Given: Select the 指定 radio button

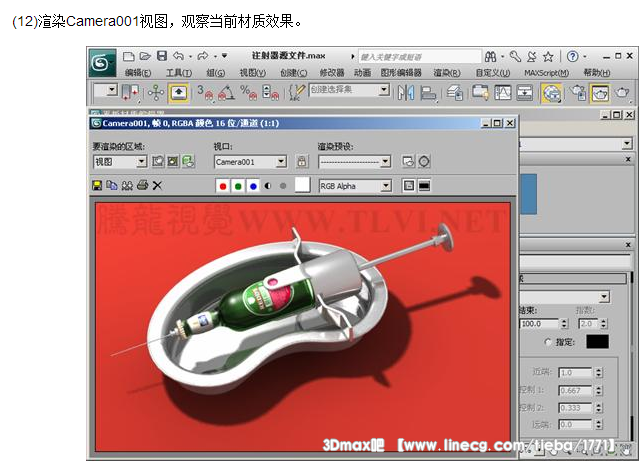Looking at the screenshot, I should pyautogui.click(x=547, y=342).
